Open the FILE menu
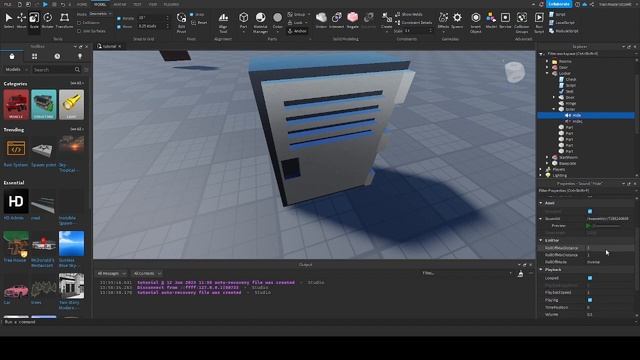The width and height of the screenshot is (640, 360). coord(8,4)
